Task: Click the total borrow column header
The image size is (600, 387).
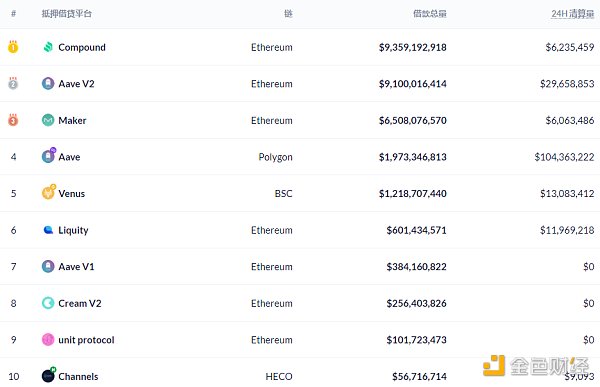Action: click(430, 14)
